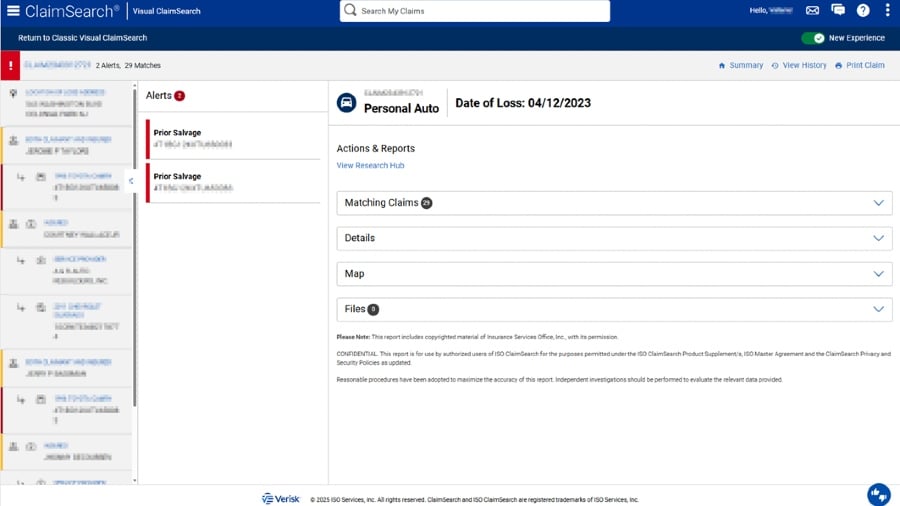Click the Personal Auto car icon

point(346,103)
